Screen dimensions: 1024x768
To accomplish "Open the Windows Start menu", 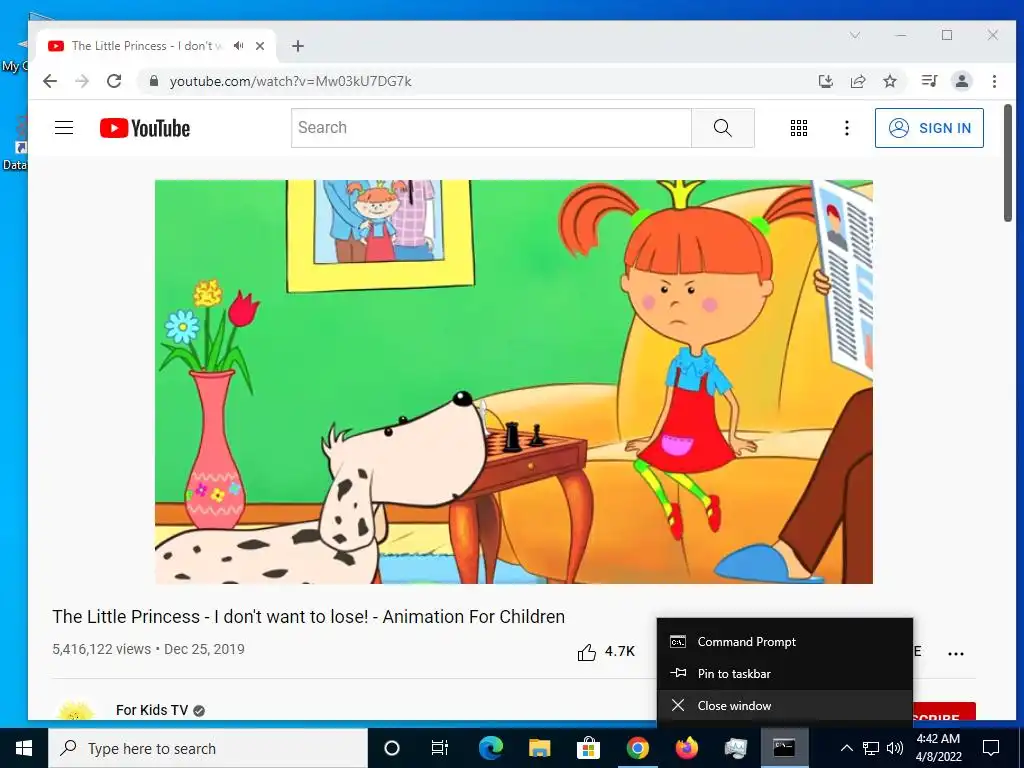I will coord(24,748).
